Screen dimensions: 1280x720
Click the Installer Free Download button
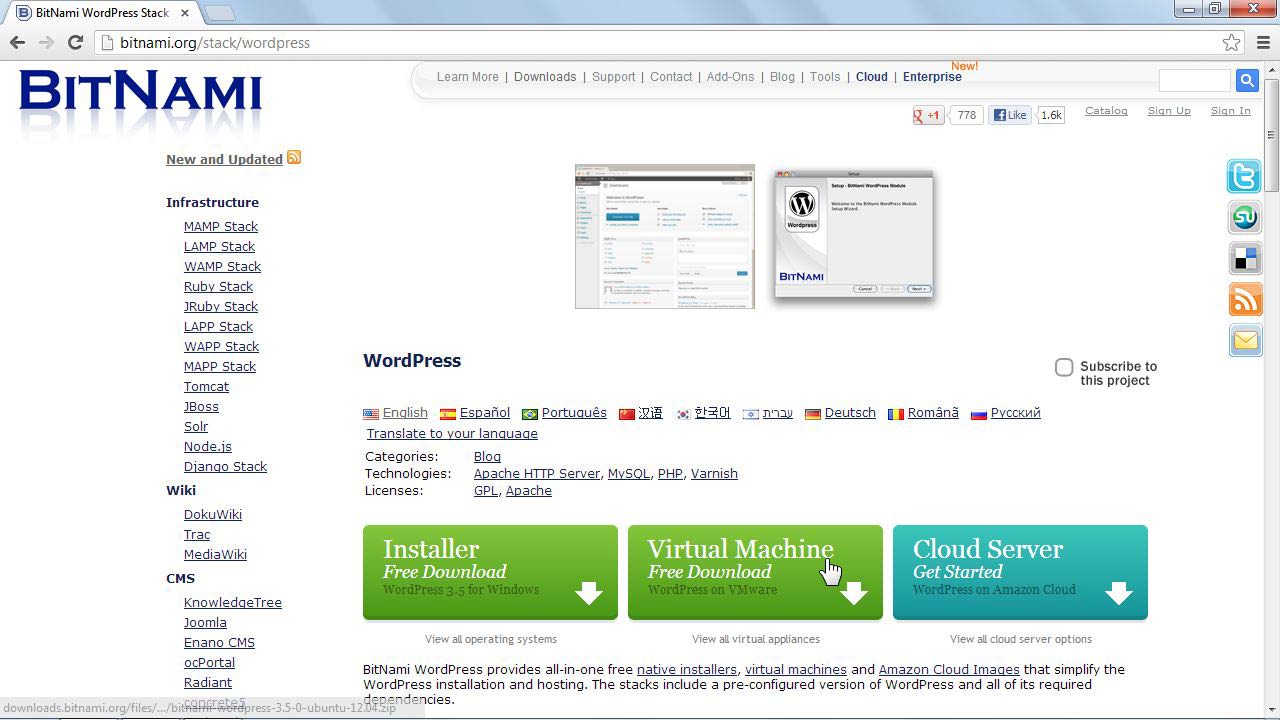(490, 572)
